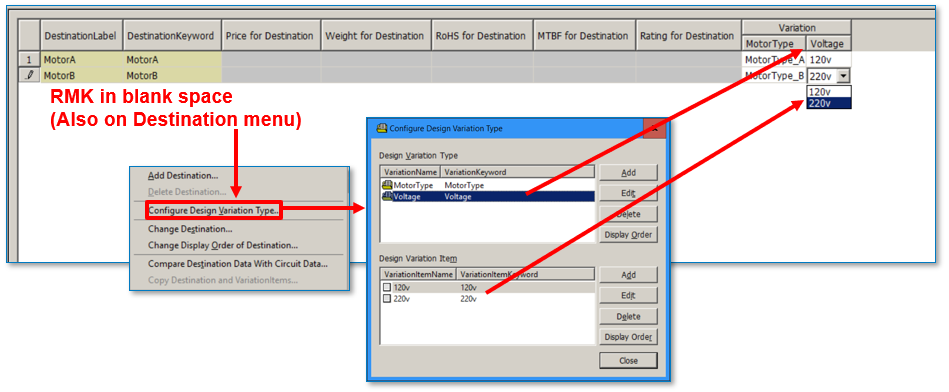This screenshot has width=949, height=392.
Task: Click VariationItemName column header
Action: (x=418, y=275)
